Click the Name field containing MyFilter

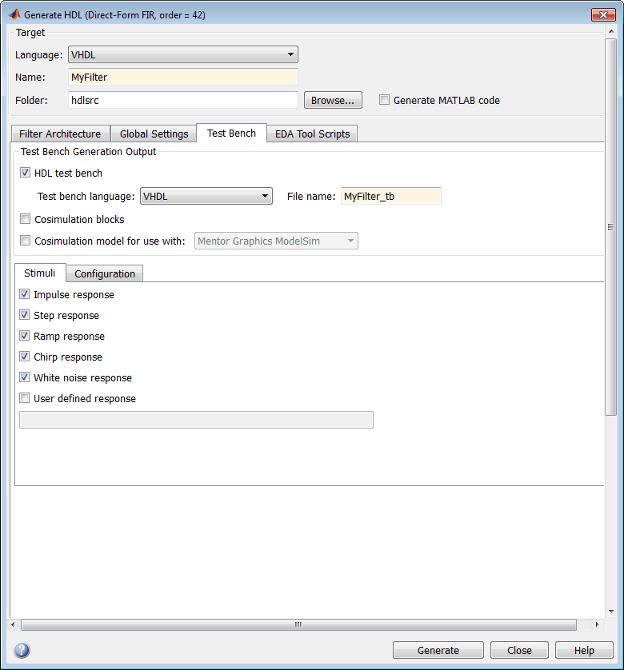(183, 77)
